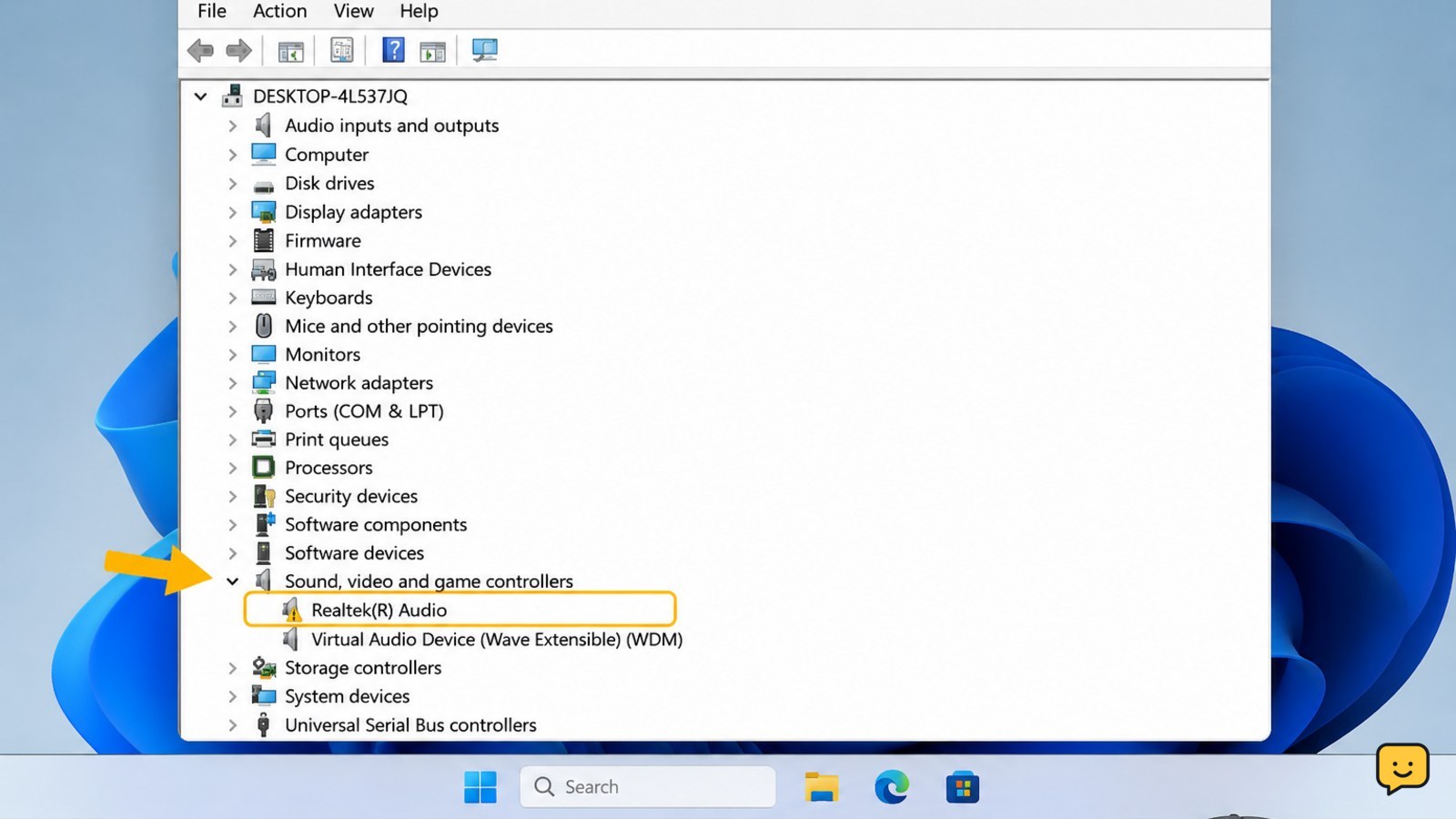Select Sound, video and game controllers label
This screenshot has width=1456, height=819.
pos(429,581)
